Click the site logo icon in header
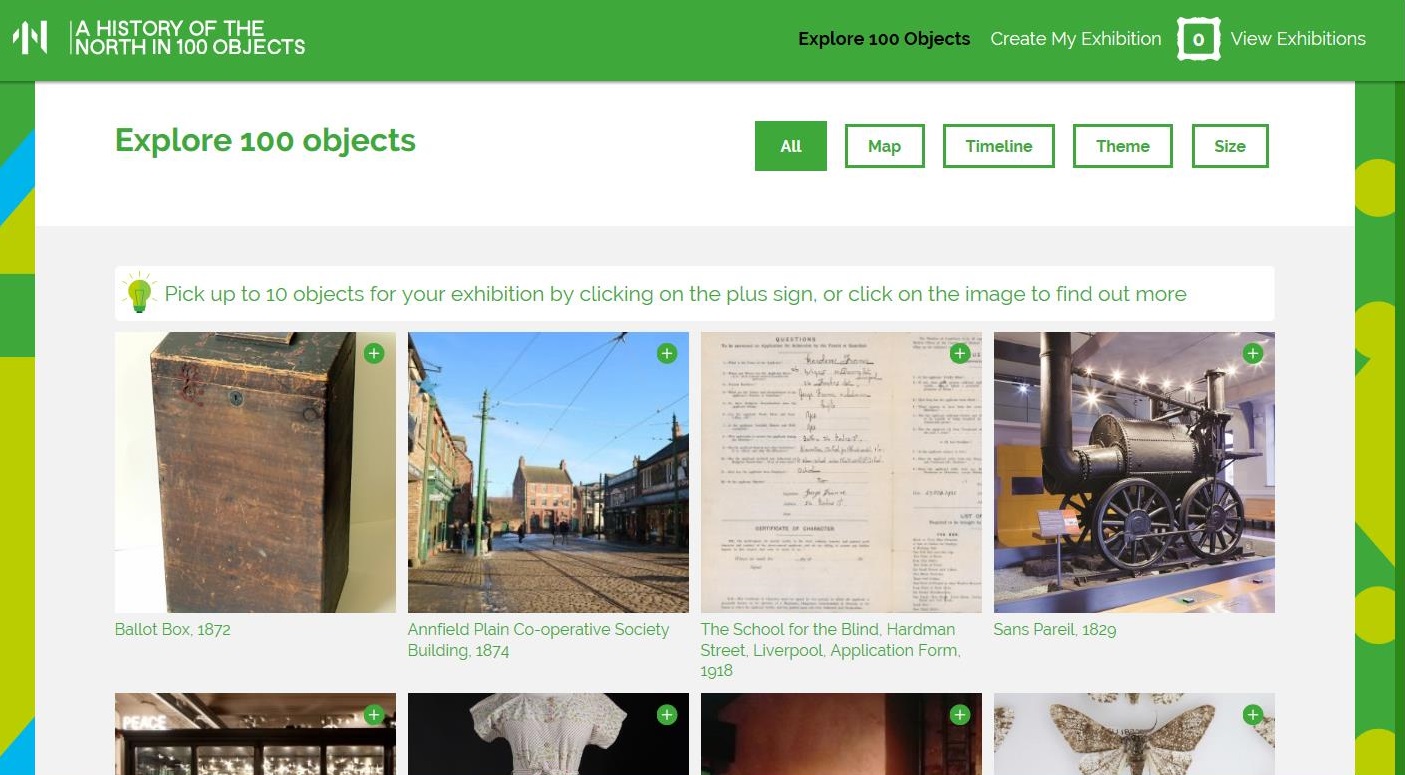Screen dimensions: 1405x775 click(30, 38)
